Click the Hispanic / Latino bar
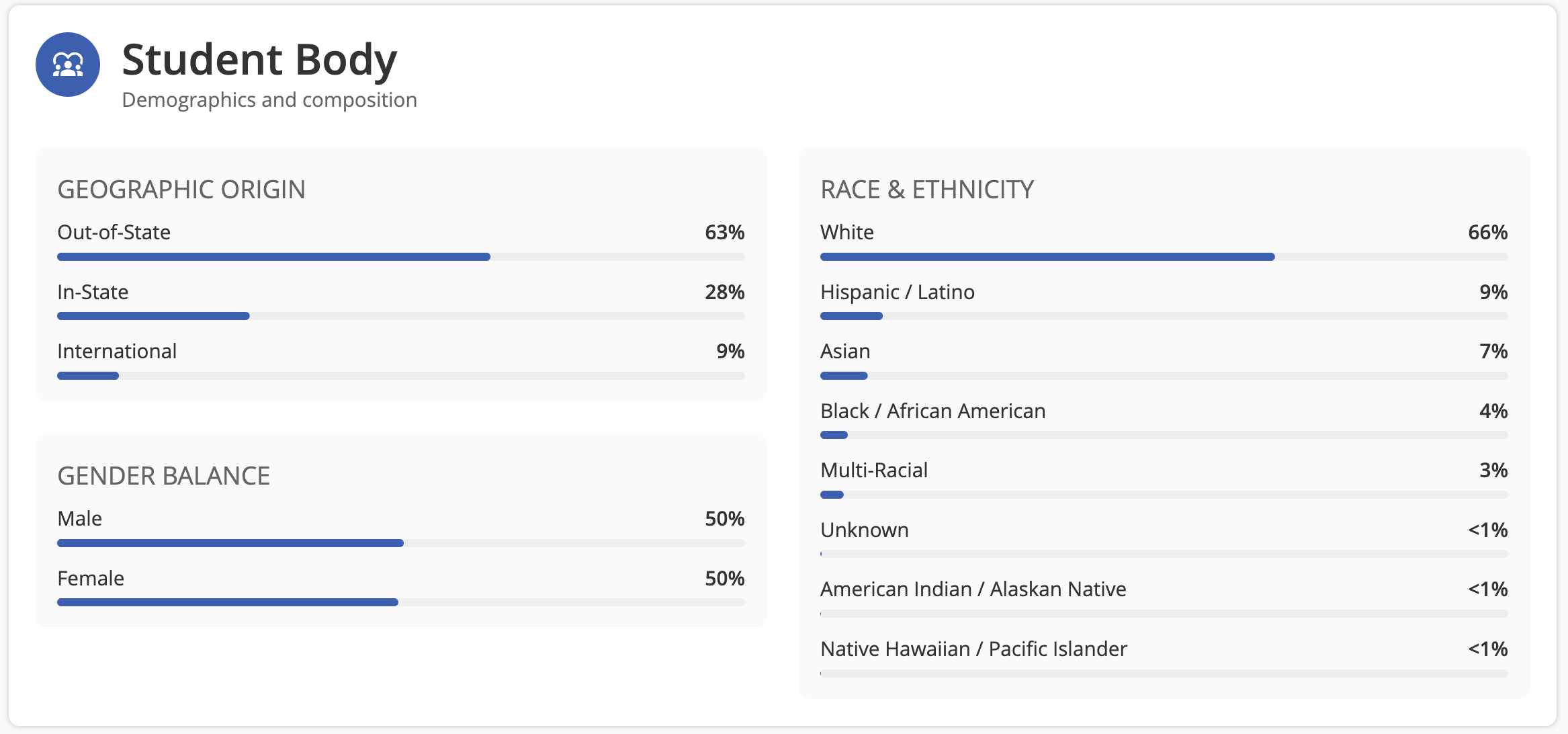Viewport: 1568px width, 734px height. pos(1164,316)
